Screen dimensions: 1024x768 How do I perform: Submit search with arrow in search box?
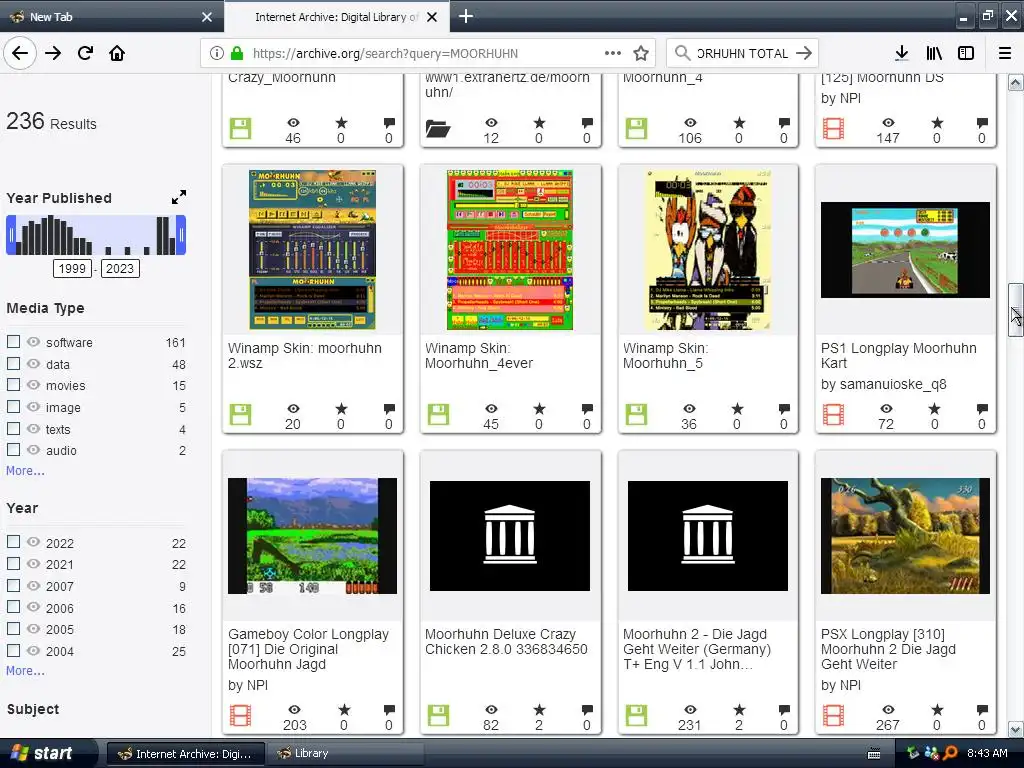click(x=804, y=53)
